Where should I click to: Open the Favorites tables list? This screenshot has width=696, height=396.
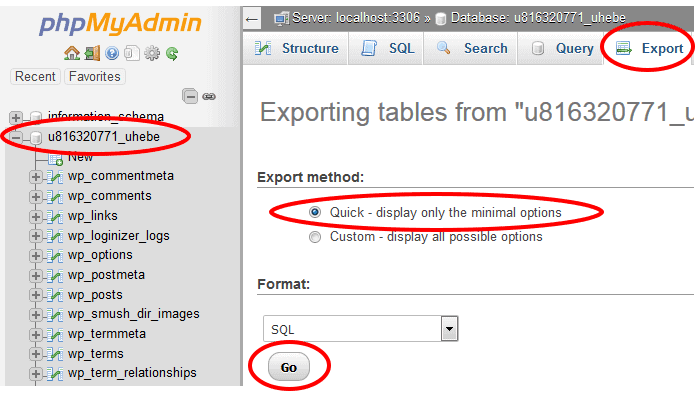[95, 76]
